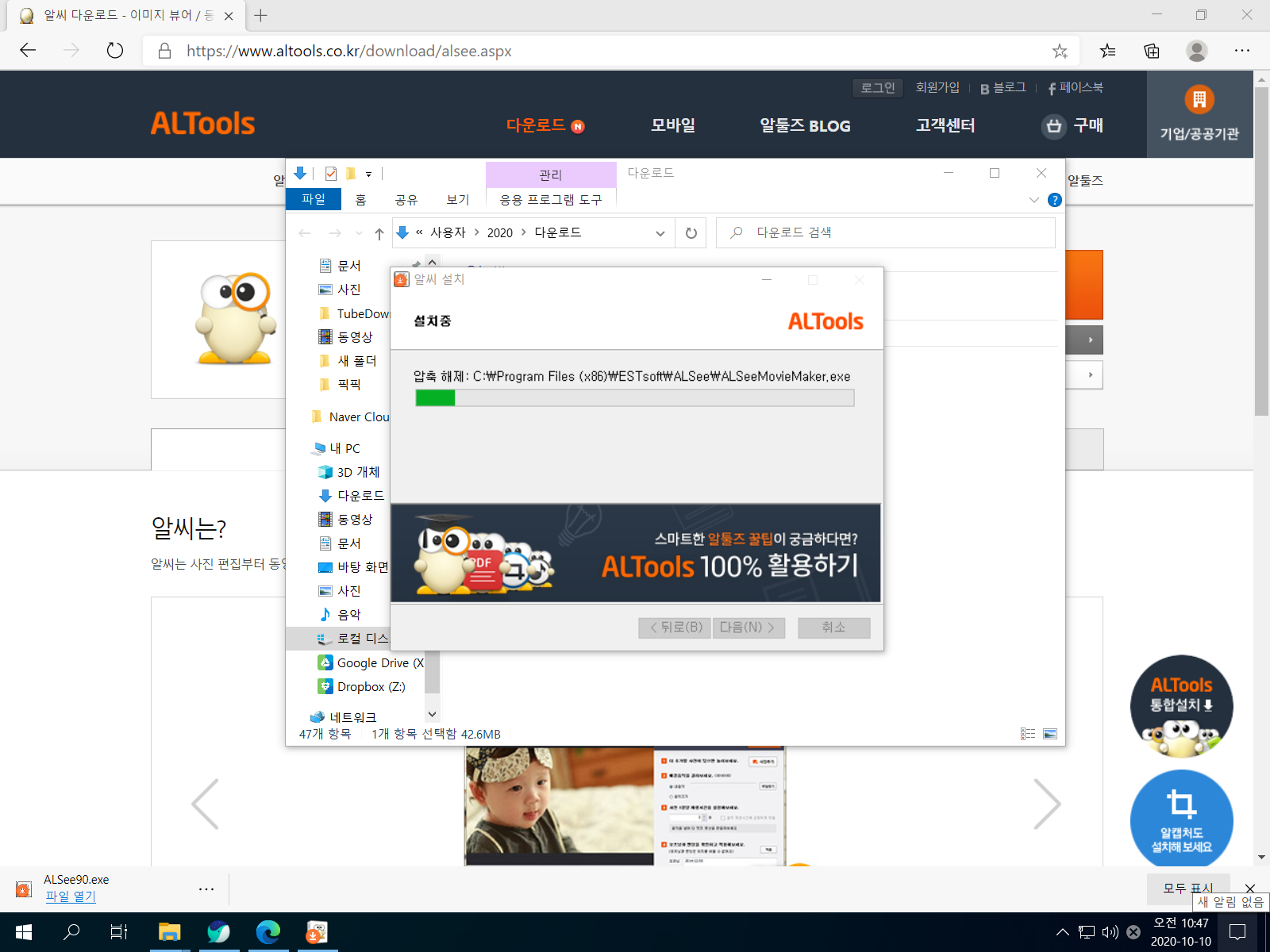The width and height of the screenshot is (1270, 952).
Task: Open taskbar search magnifier
Action: point(71,932)
